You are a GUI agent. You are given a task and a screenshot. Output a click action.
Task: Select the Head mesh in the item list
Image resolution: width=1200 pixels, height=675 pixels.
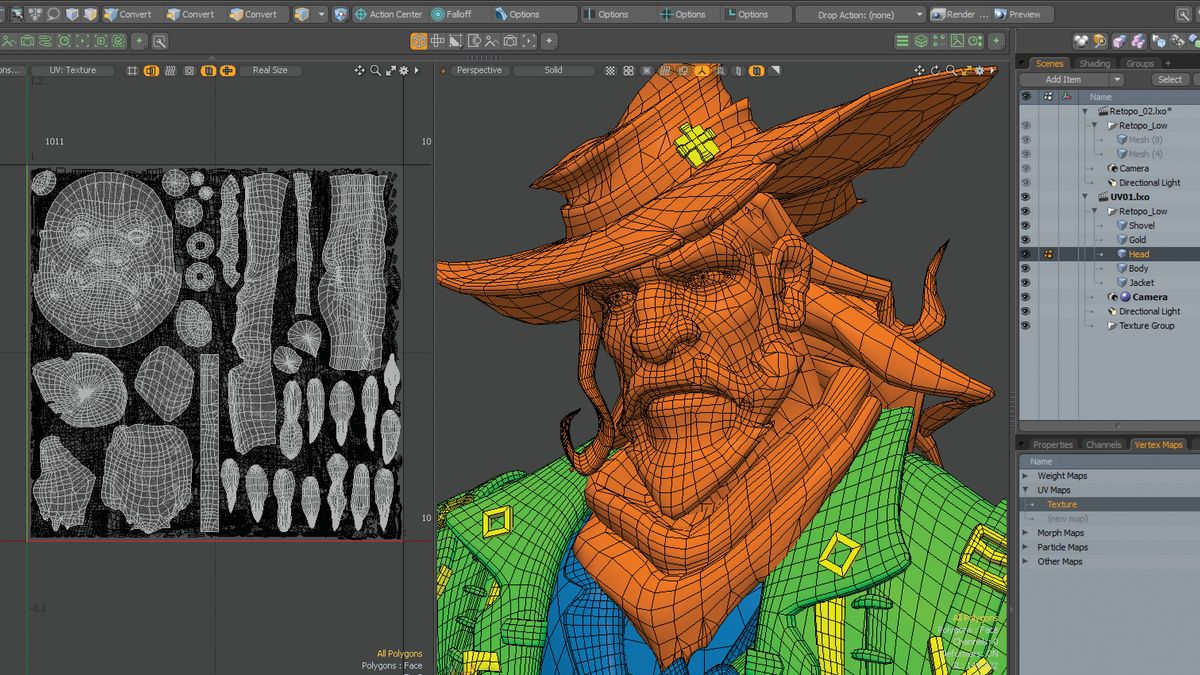tap(1139, 253)
